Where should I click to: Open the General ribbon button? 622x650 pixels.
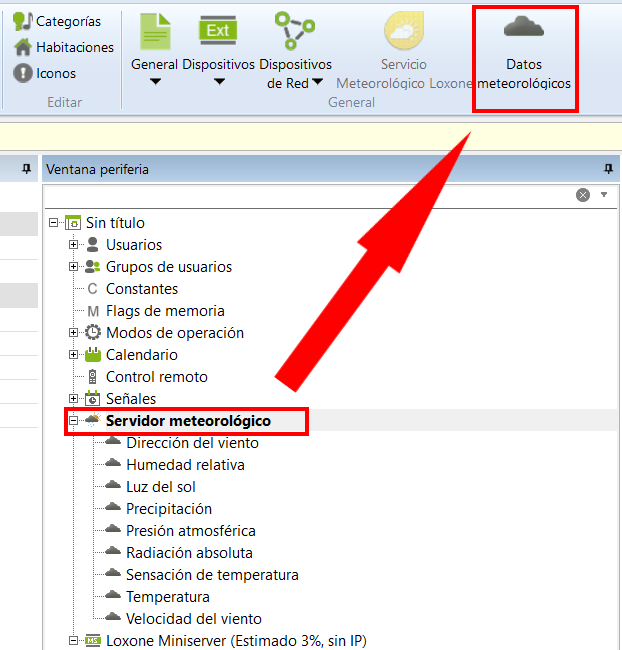pyautogui.click(x=155, y=33)
